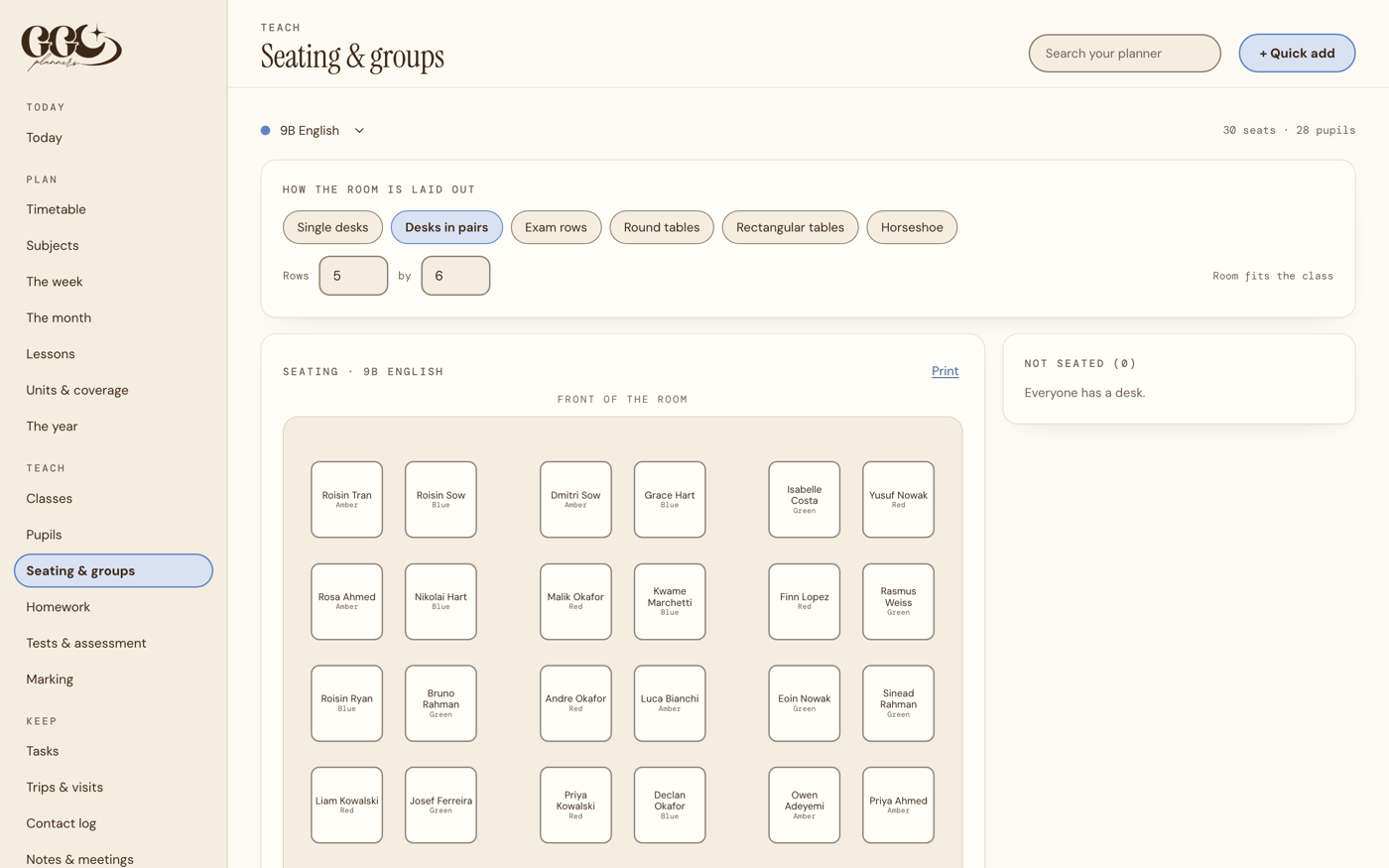
Task: Select Seating & groups in sidebar
Action: (x=113, y=570)
